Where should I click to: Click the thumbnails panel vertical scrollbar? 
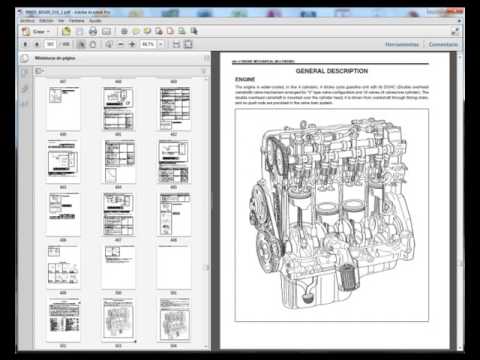pos(206,213)
